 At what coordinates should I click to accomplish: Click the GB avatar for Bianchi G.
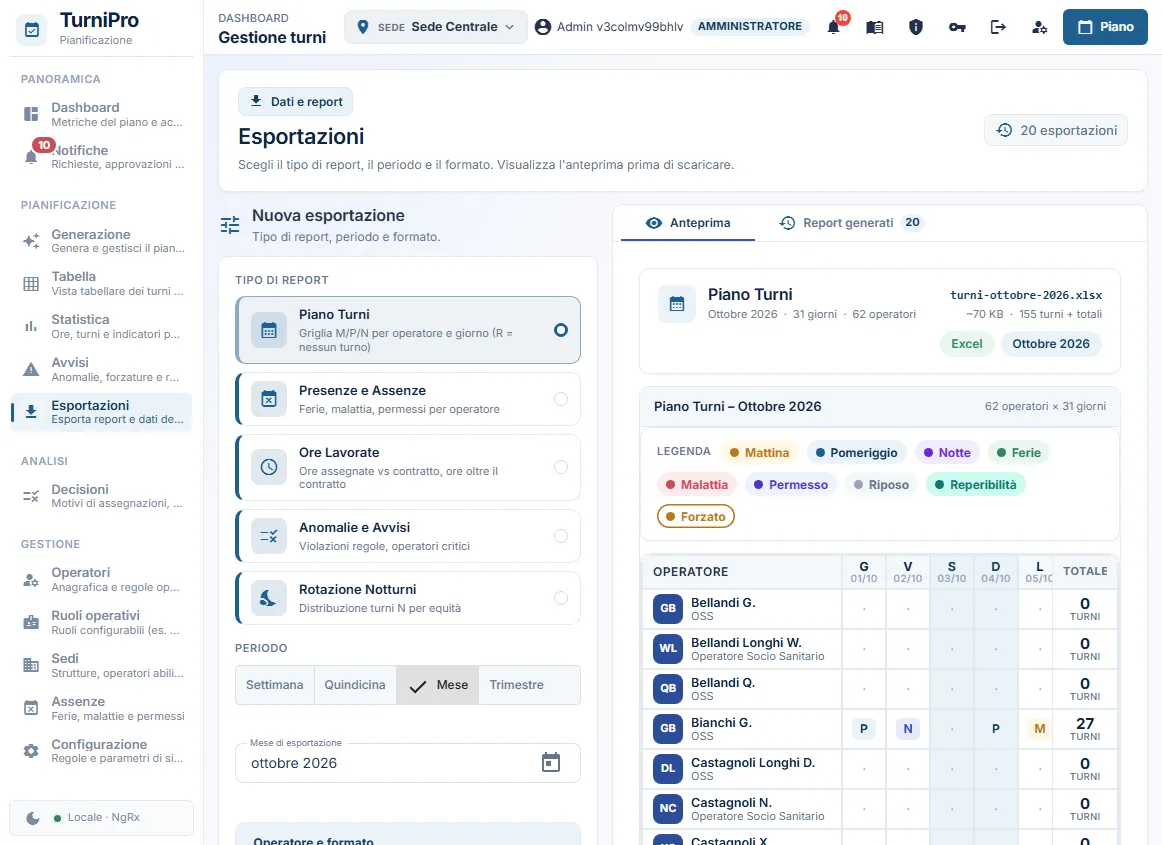point(668,728)
